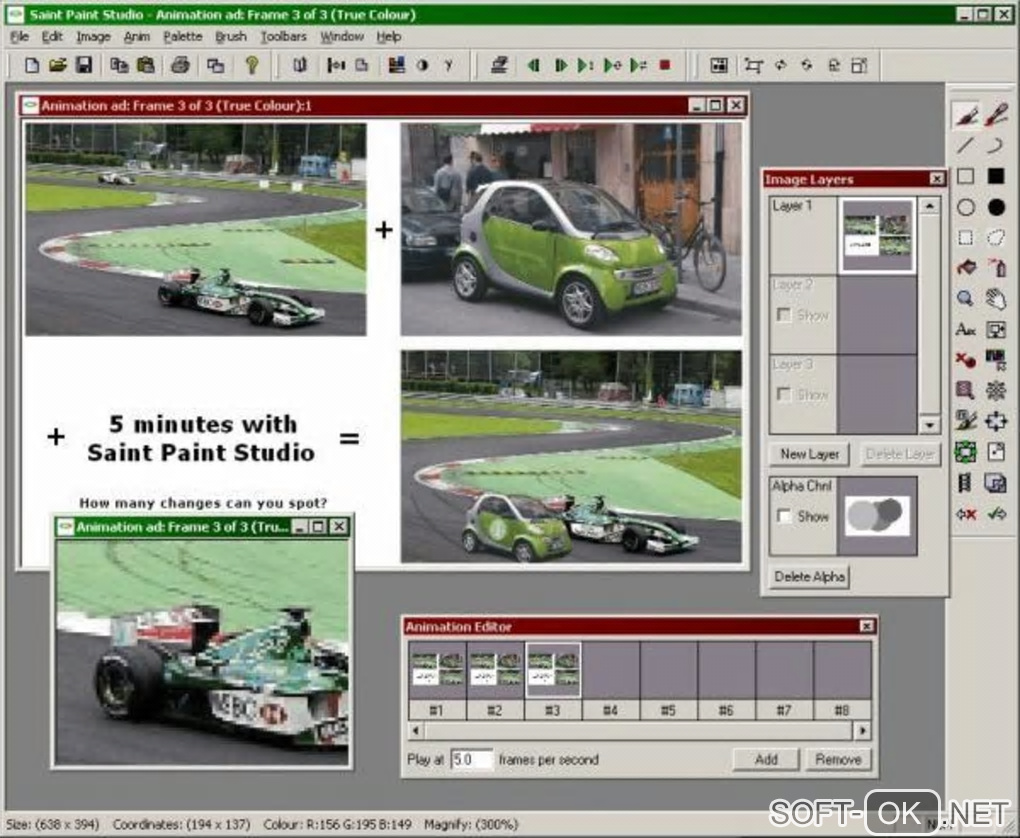1020x838 pixels.
Task: Click the New Layer button
Action: 809,454
